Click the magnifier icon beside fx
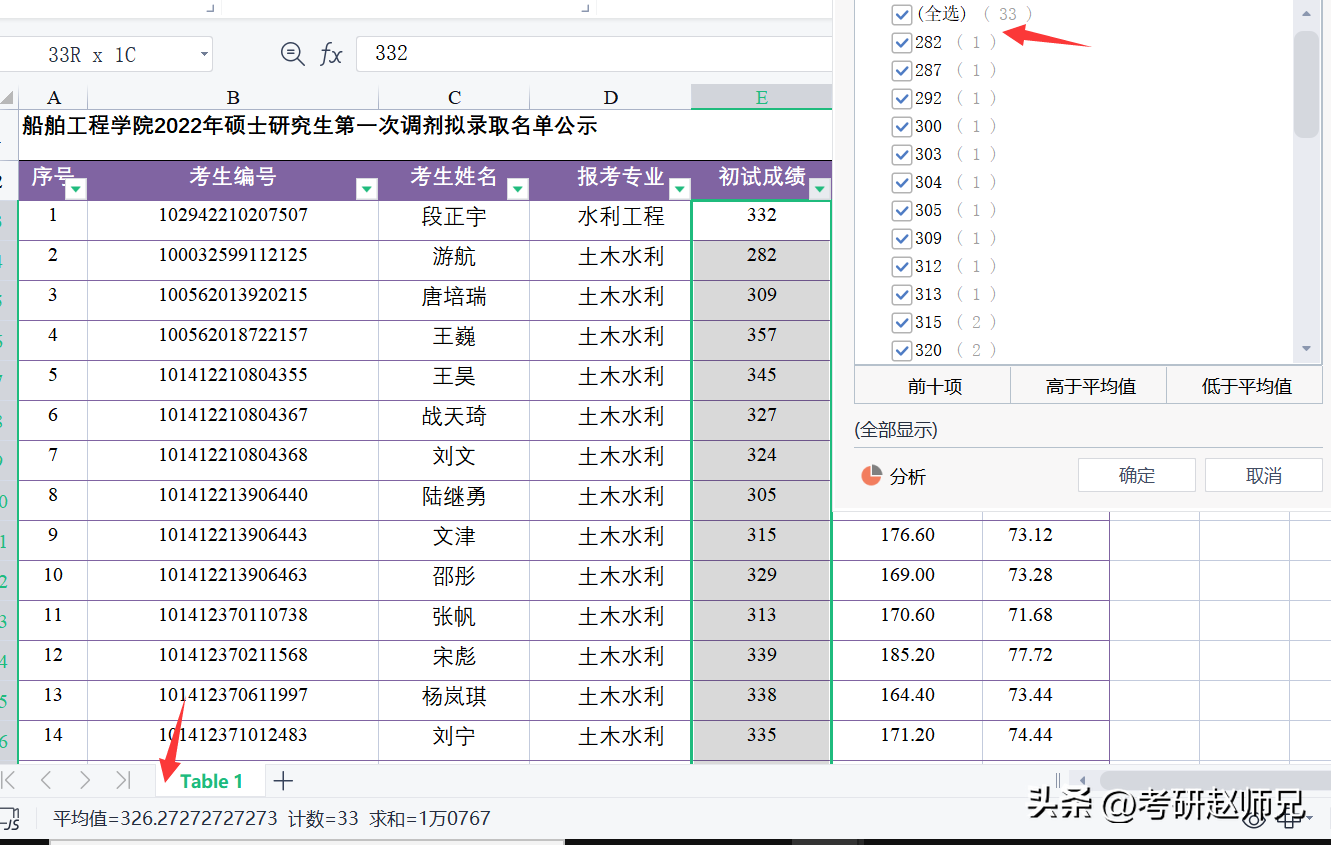The image size is (1331, 845). point(292,54)
